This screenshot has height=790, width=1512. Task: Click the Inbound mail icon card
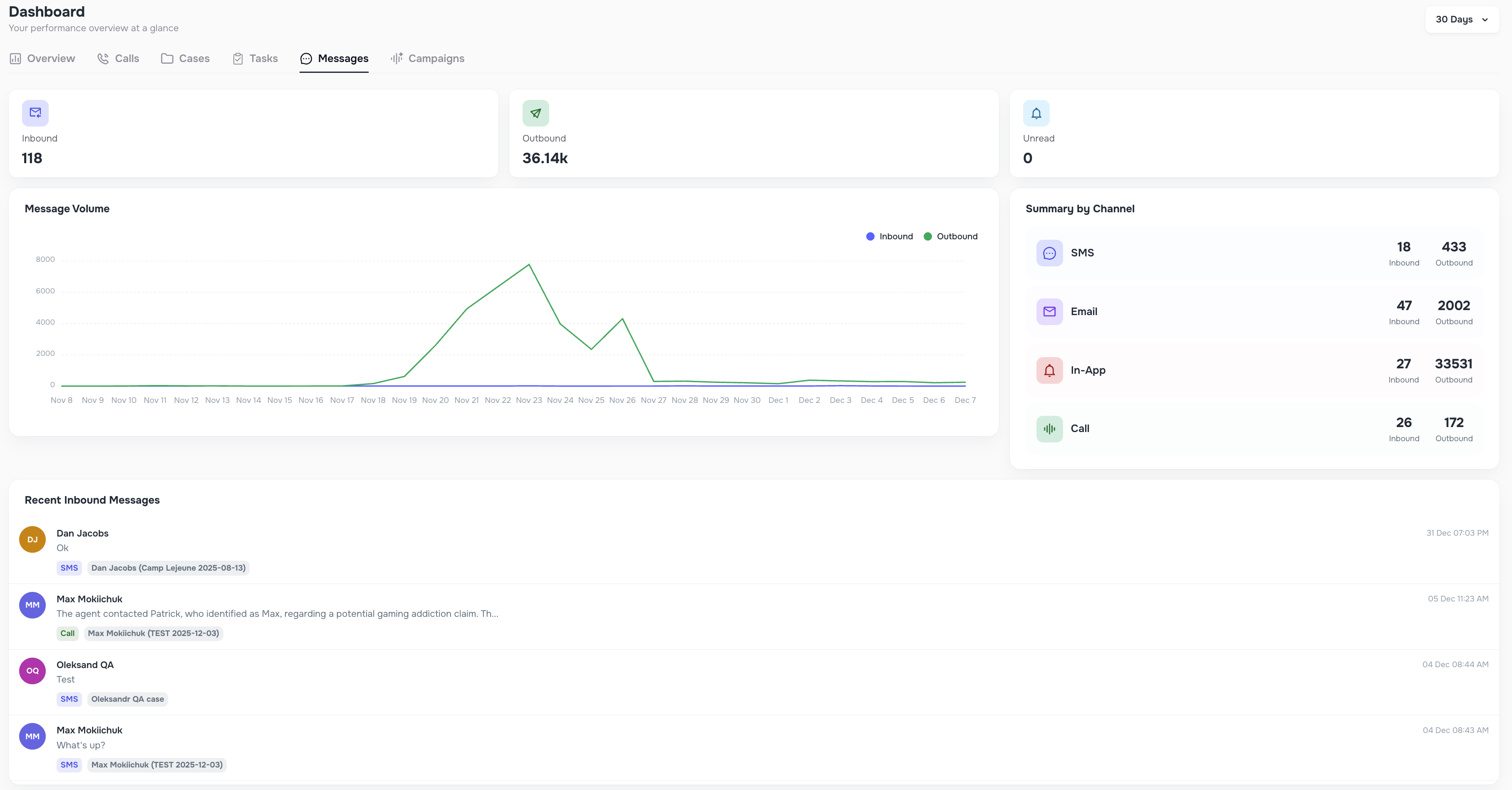[x=35, y=112]
